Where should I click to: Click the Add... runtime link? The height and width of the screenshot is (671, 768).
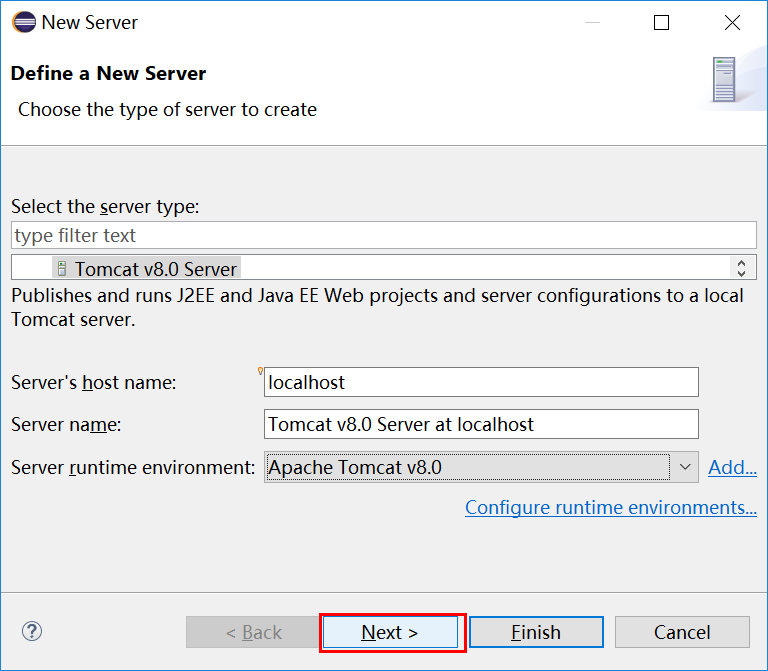(732, 467)
